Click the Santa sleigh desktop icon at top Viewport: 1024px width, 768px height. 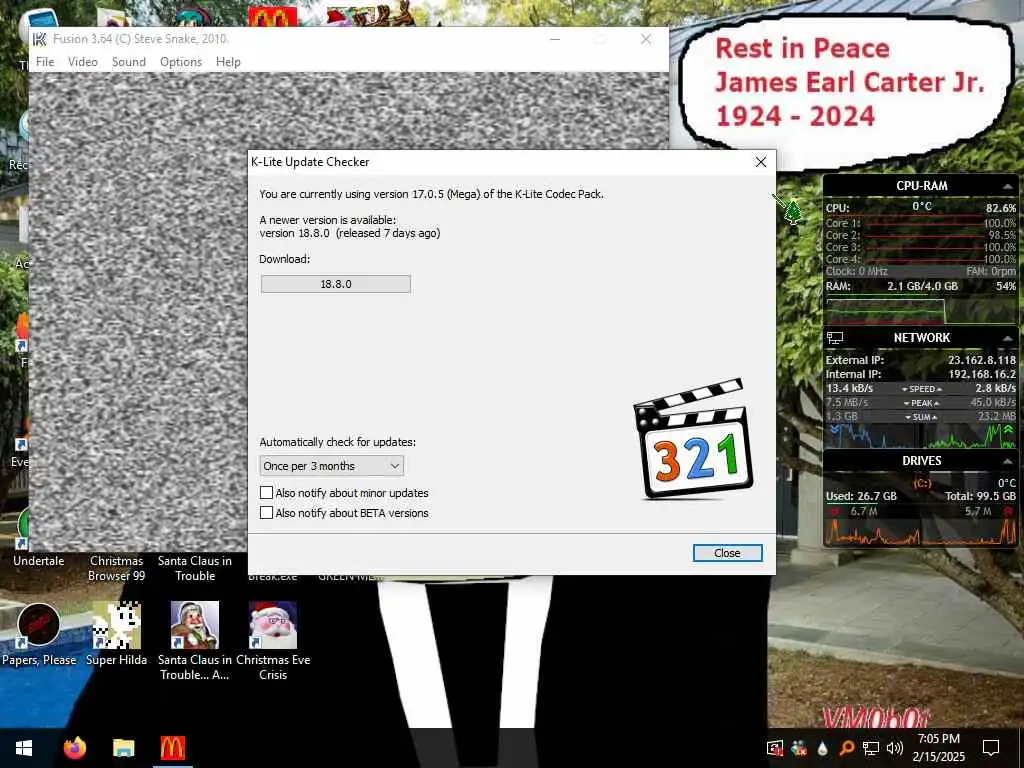coord(370,14)
